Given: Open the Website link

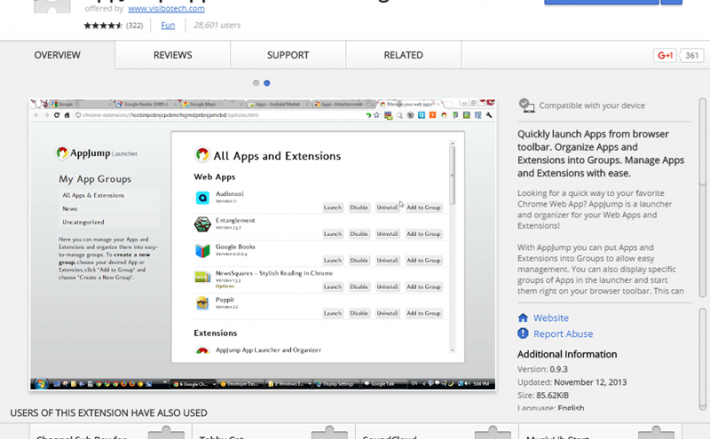Looking at the screenshot, I should click(x=551, y=318).
